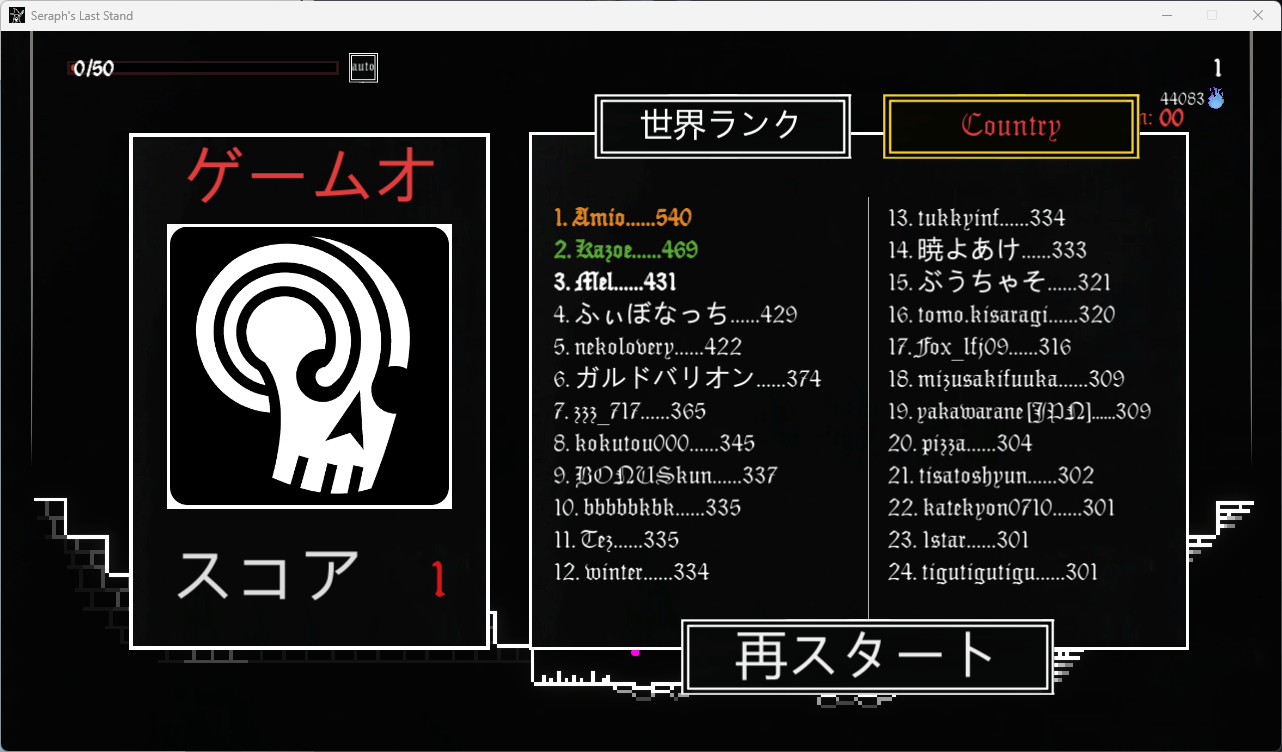This screenshot has width=1282, height=752.
Task: Click the 再スタート restart button
Action: 867,657
